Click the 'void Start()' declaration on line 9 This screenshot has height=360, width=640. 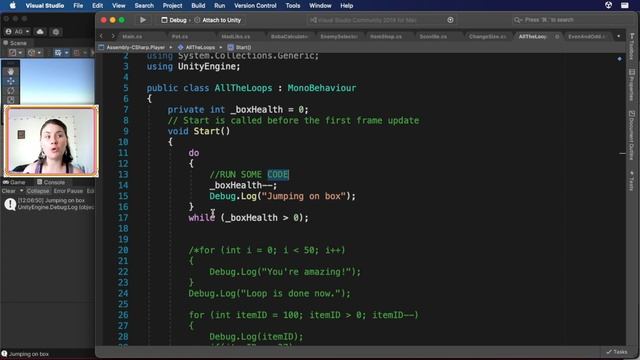(x=199, y=131)
